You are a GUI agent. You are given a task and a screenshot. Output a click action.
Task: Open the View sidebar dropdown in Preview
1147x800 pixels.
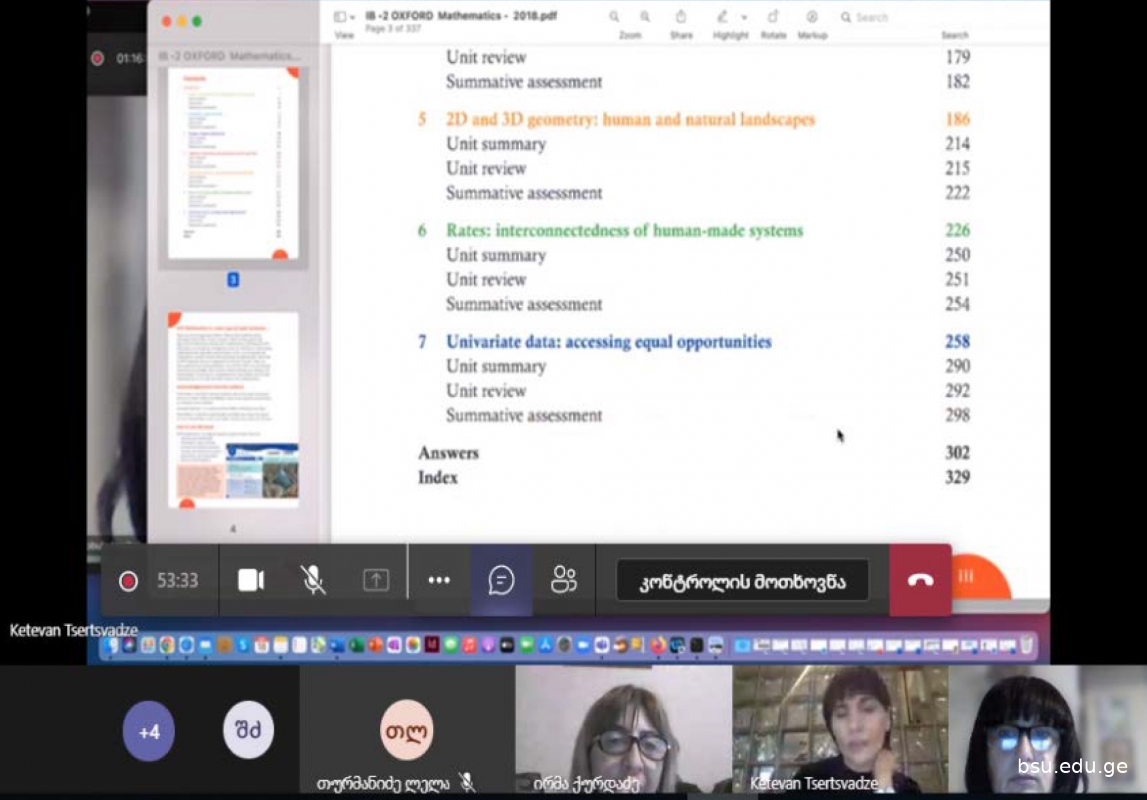coord(344,18)
